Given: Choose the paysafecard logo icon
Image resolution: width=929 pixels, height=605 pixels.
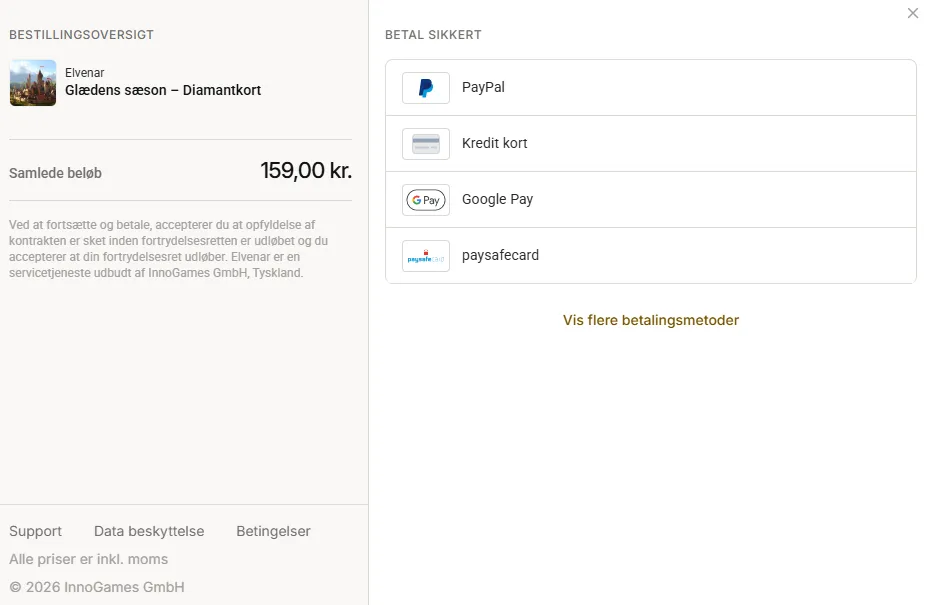Looking at the screenshot, I should [425, 256].
